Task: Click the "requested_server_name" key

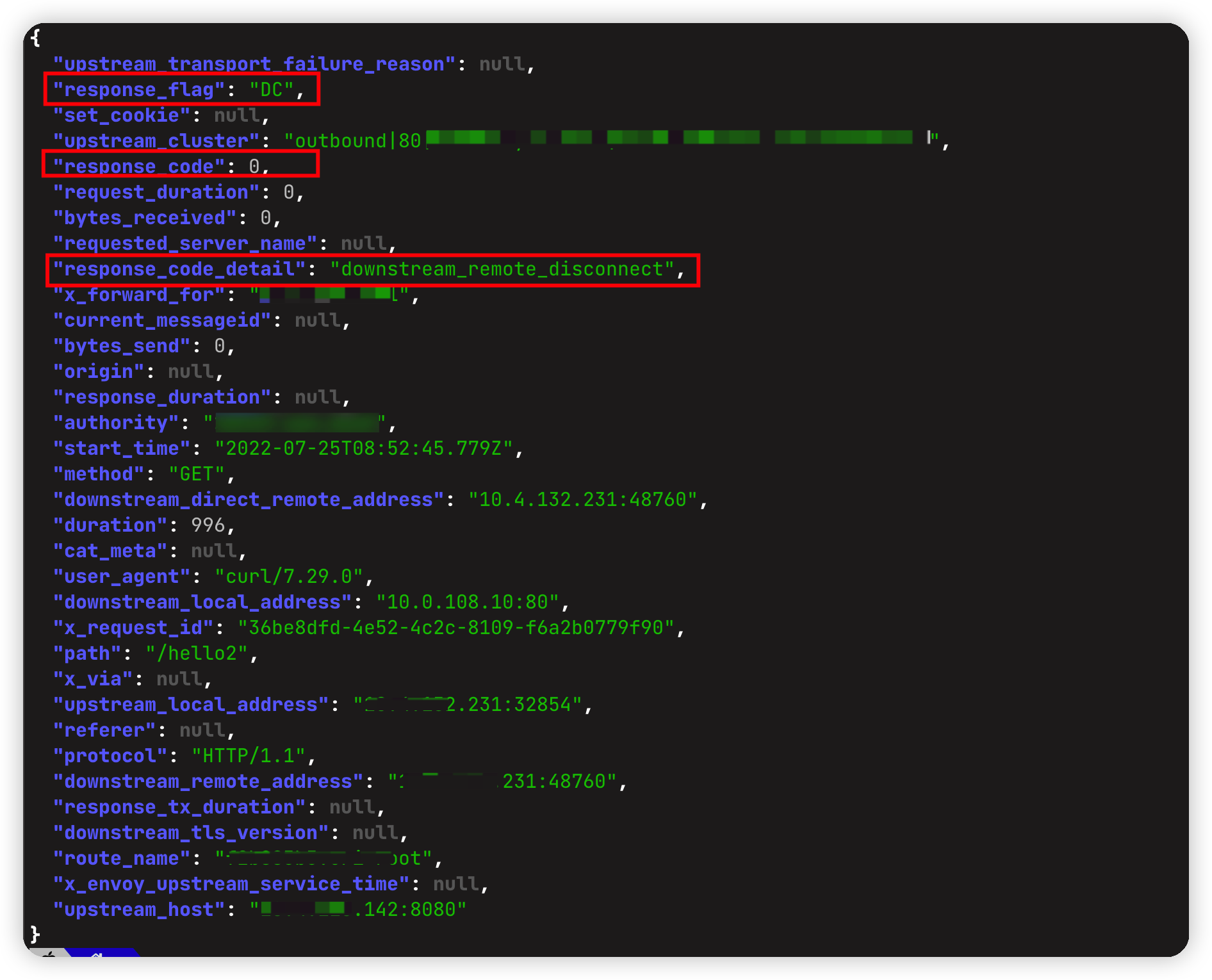Action: (x=185, y=243)
